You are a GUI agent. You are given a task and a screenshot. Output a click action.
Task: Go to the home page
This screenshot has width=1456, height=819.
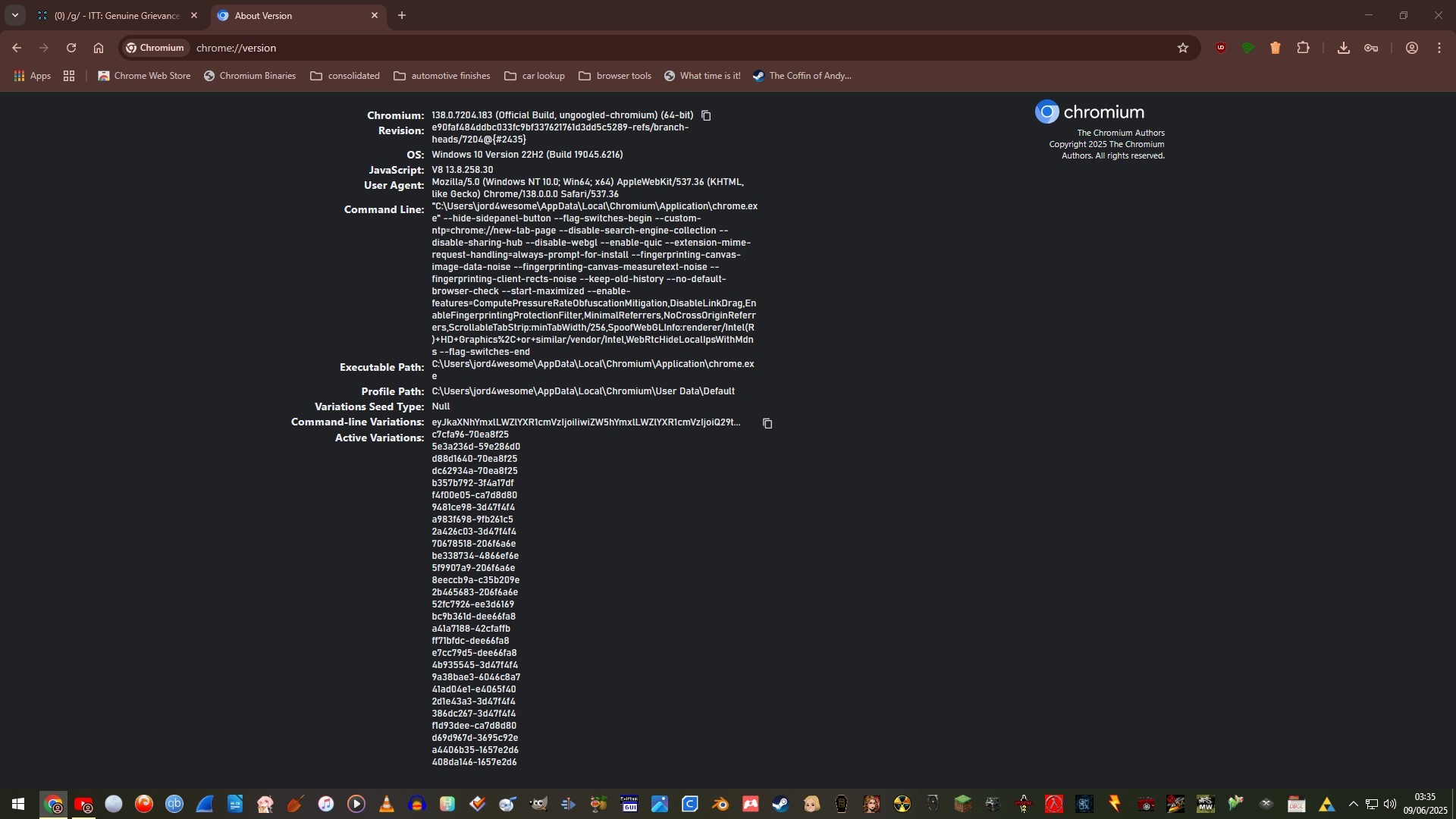click(99, 48)
